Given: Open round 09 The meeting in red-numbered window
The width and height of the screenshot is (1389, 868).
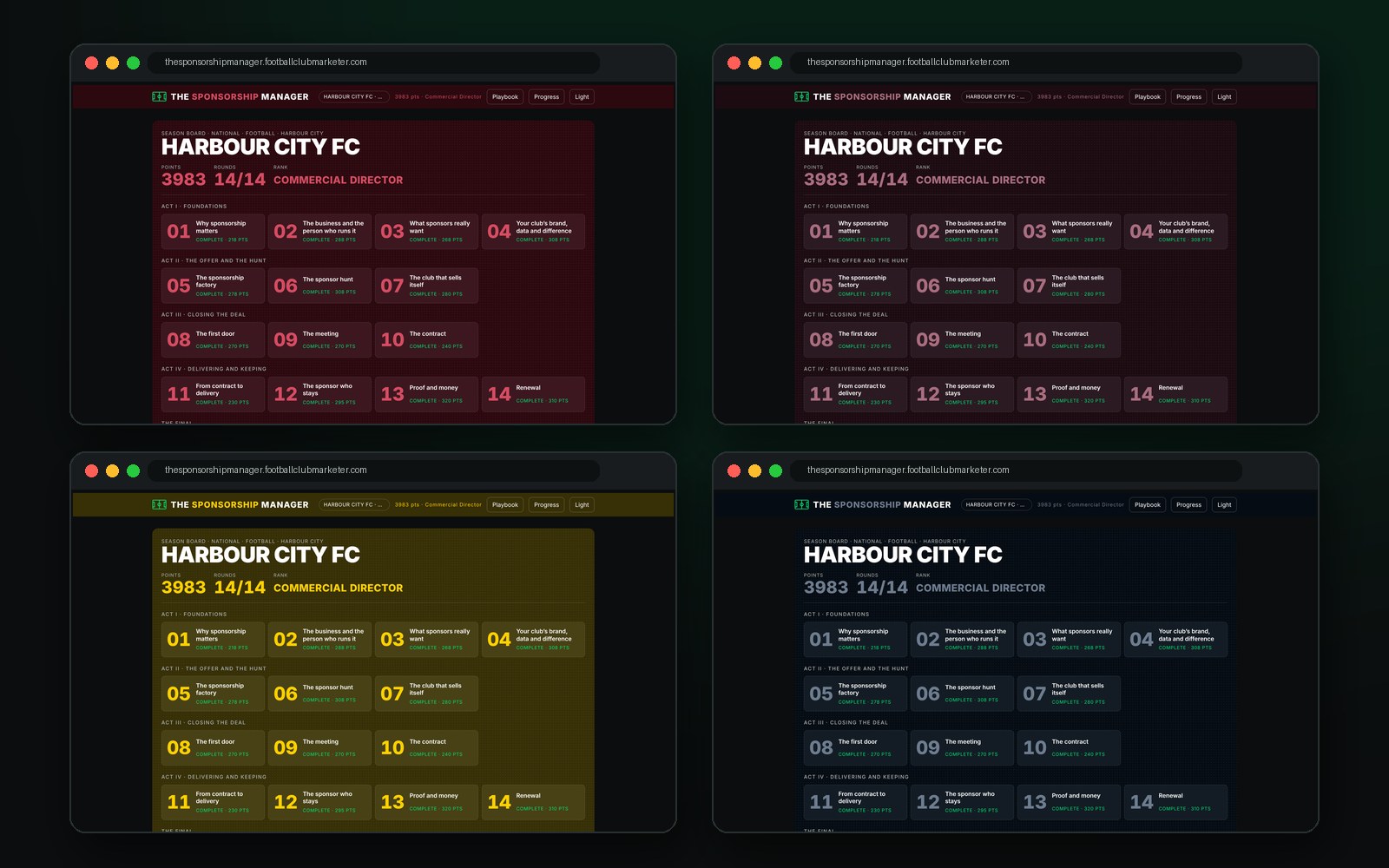Looking at the screenshot, I should click(319, 339).
